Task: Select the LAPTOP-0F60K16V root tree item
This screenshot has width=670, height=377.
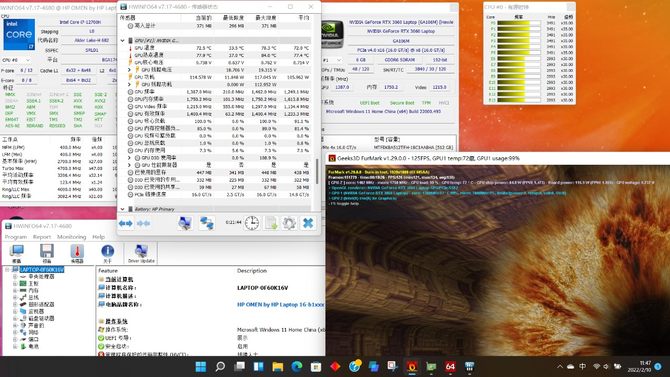Action: click(41, 270)
